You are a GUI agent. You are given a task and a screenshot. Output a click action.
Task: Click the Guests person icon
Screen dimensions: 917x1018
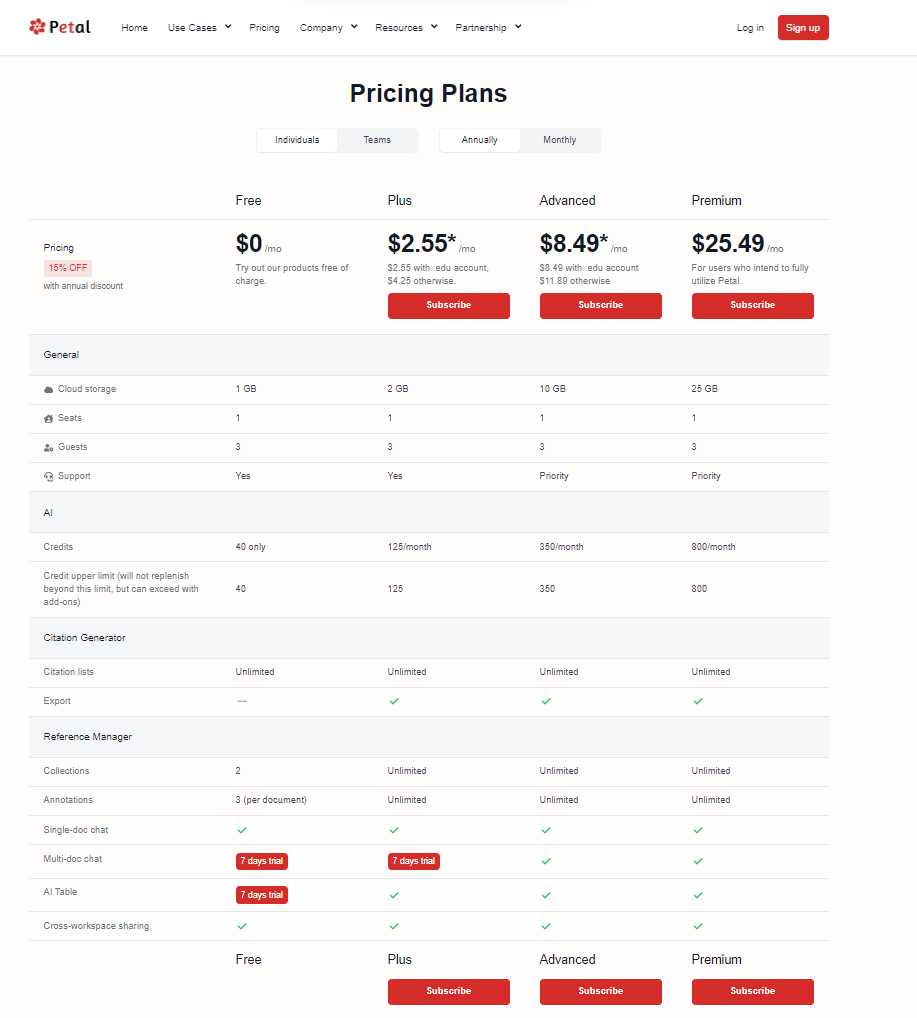[x=47, y=446]
